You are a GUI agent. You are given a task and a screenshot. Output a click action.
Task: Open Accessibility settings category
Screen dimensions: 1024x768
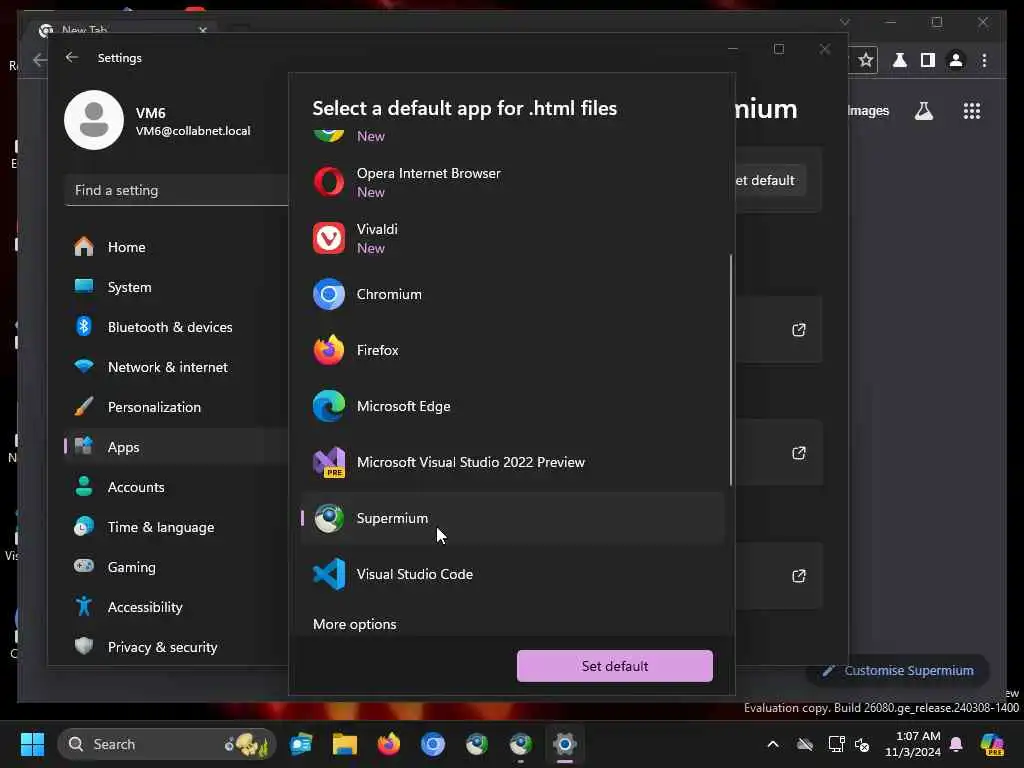tap(176, 607)
